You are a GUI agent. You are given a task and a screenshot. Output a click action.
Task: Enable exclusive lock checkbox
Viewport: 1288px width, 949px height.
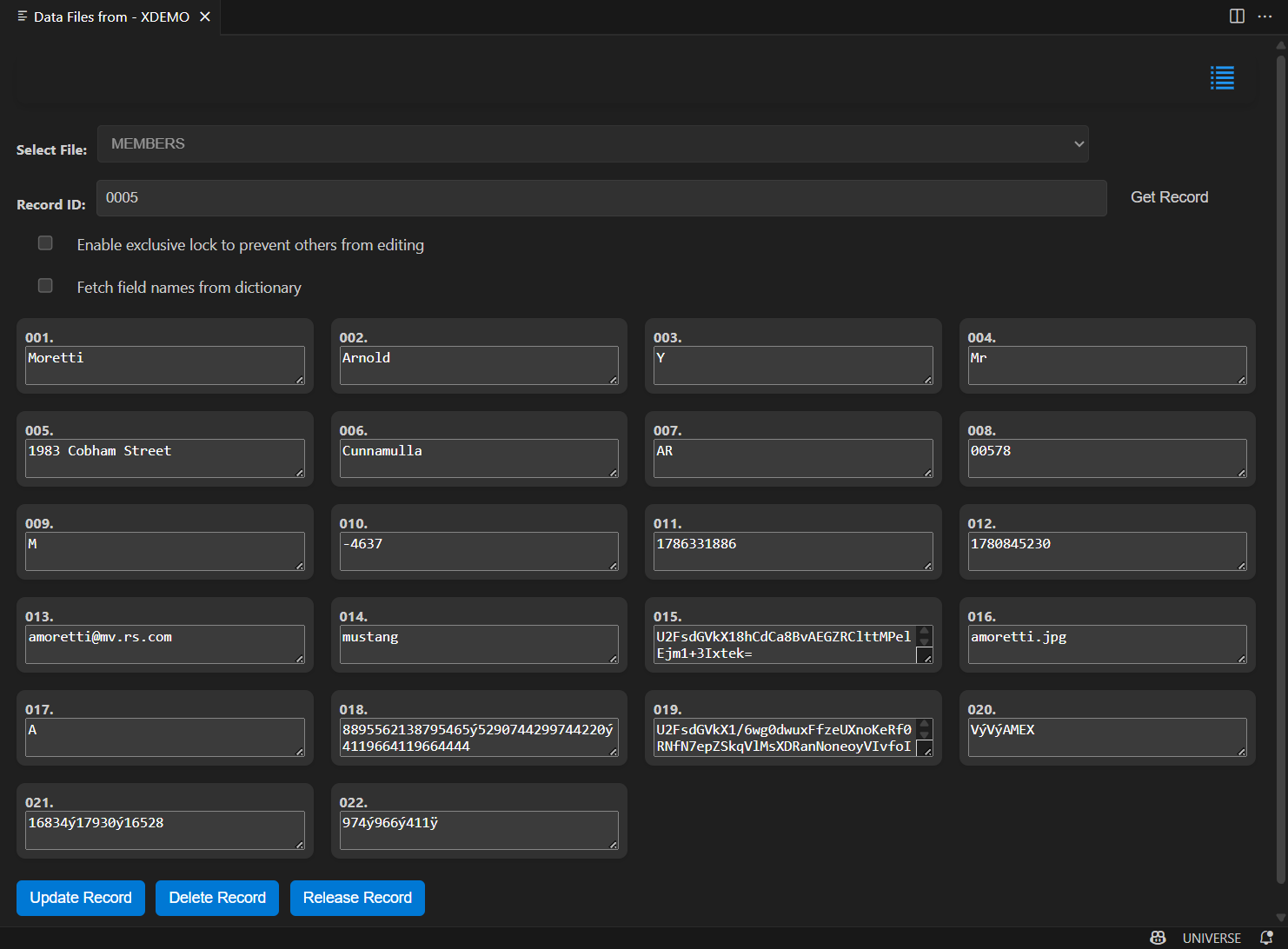coord(45,243)
